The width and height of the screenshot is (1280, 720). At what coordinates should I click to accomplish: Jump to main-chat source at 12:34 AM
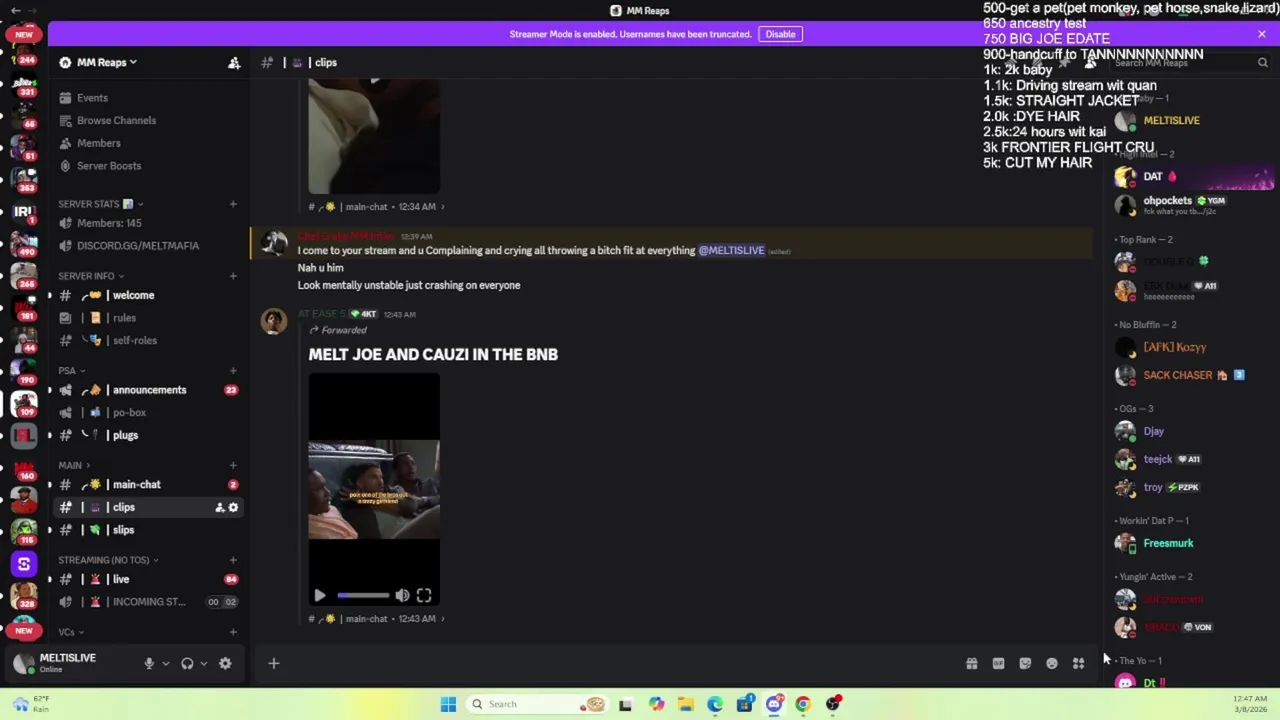coord(376,207)
